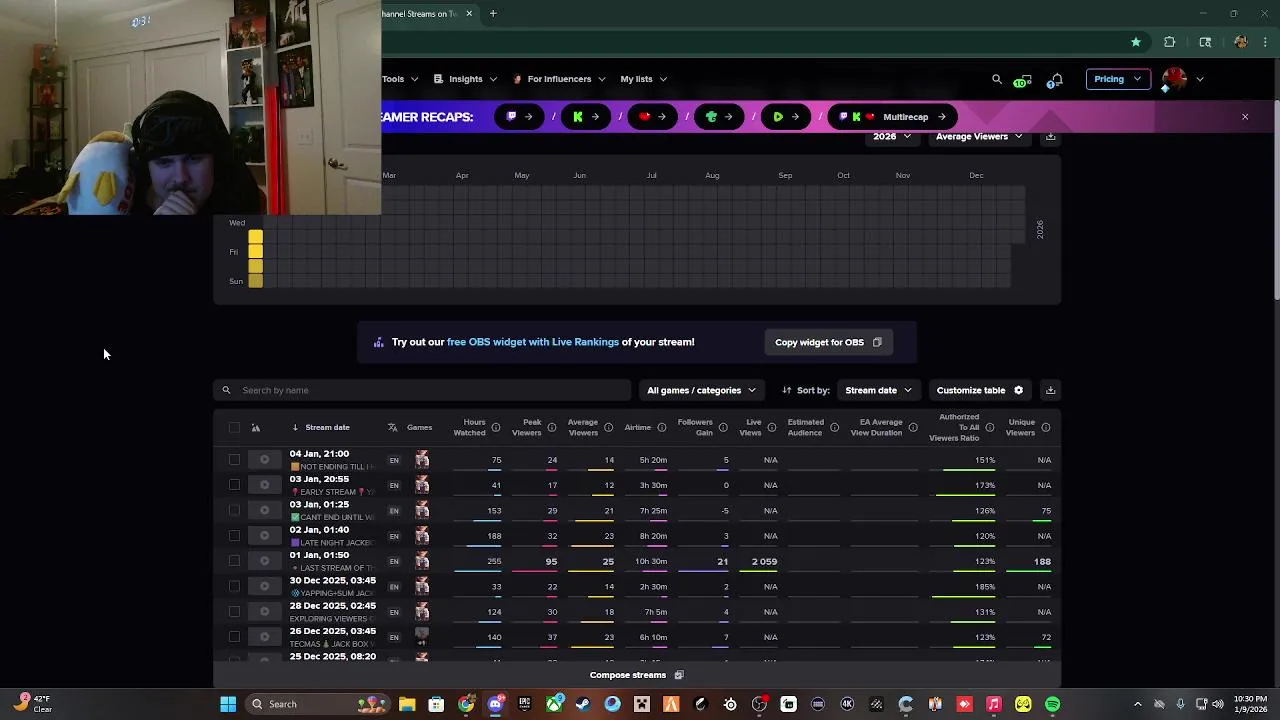
Task: Open the Stream date sort dropdown
Action: 879,390
